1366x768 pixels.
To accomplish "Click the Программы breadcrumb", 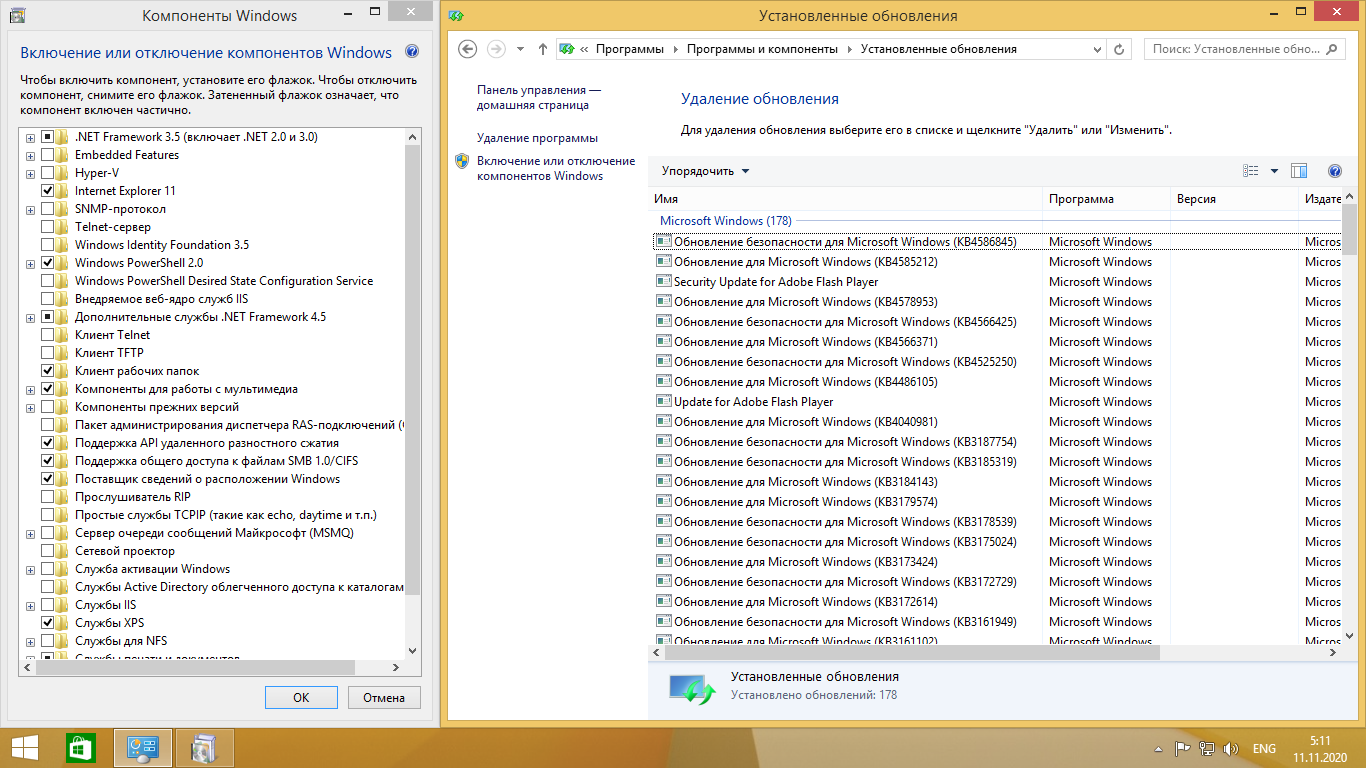I will pyautogui.click(x=629, y=48).
